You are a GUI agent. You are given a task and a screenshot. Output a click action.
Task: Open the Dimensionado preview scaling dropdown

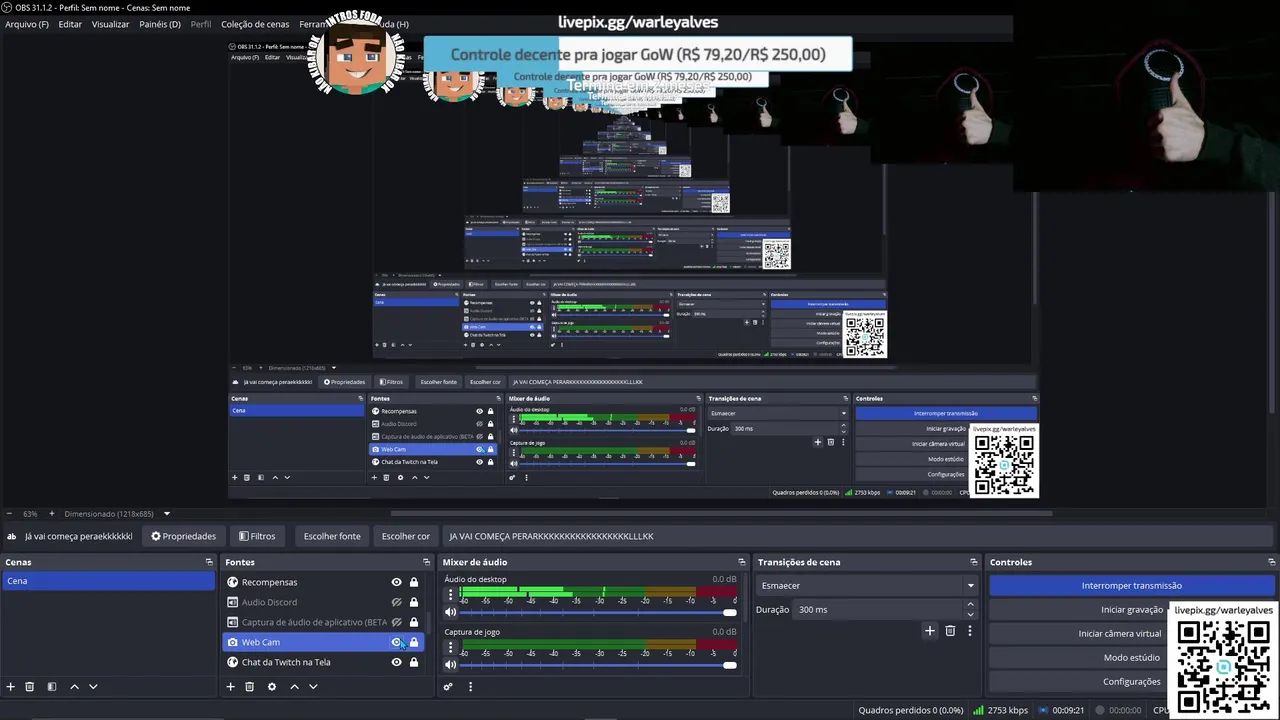118,514
